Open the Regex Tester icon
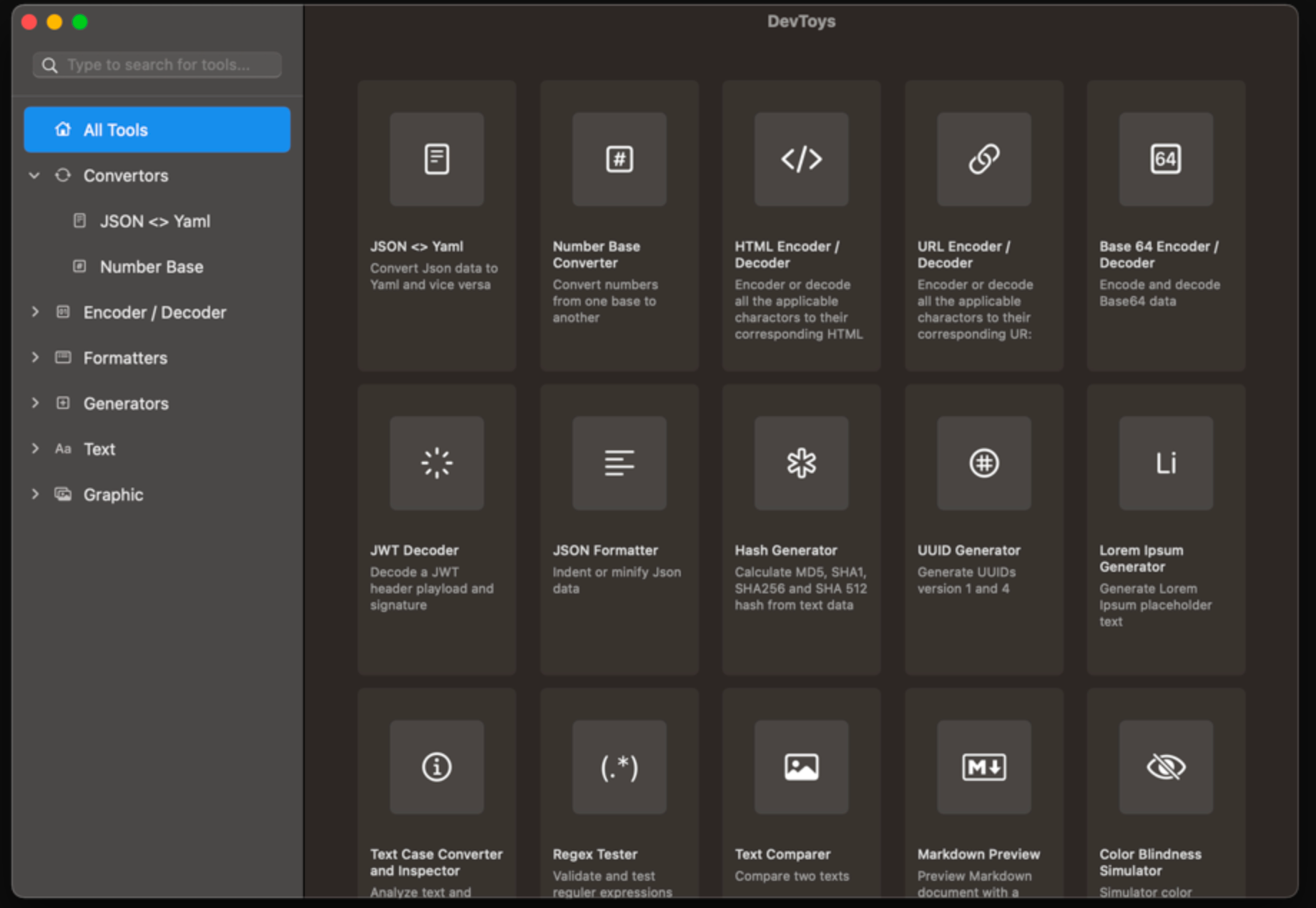1316x908 pixels. tap(619, 767)
